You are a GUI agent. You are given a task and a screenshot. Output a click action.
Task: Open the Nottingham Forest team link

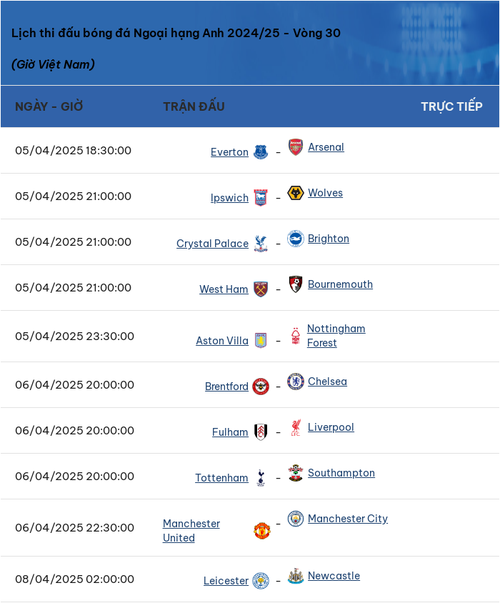[x=336, y=336]
